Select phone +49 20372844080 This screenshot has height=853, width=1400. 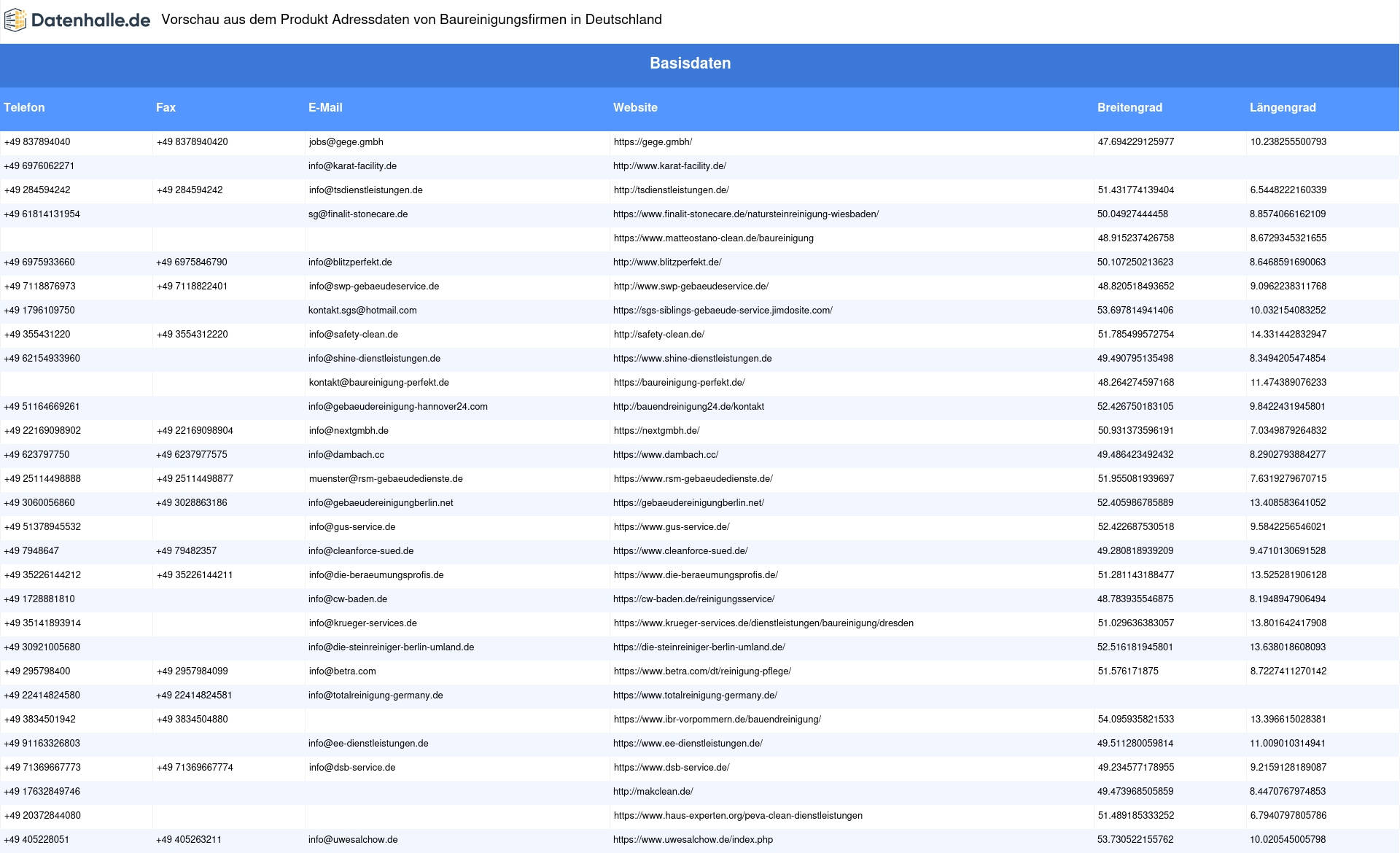click(42, 816)
